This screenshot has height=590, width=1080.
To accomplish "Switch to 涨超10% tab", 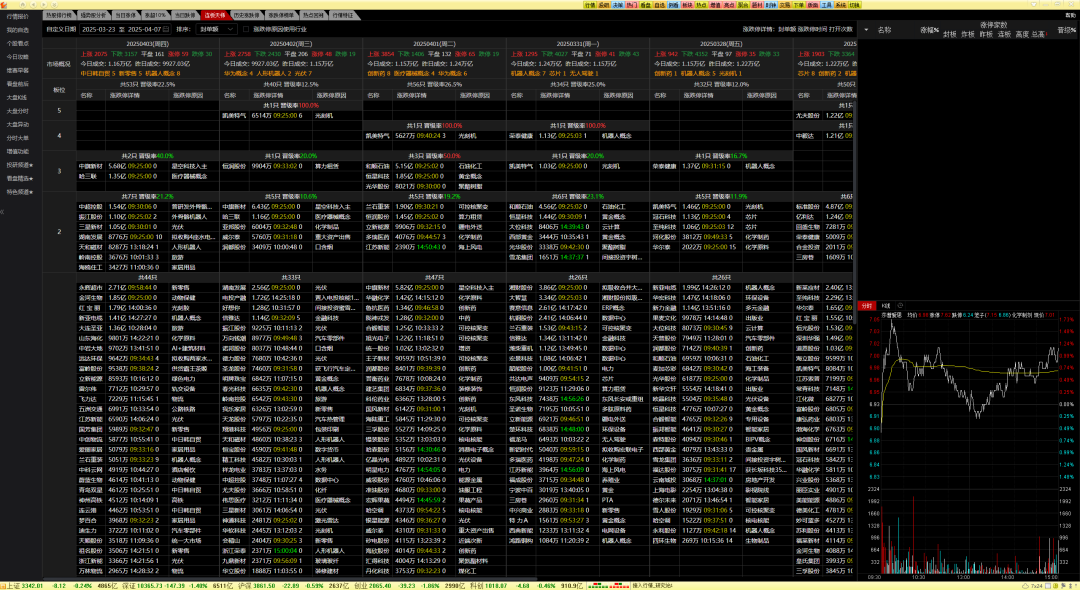I will [154, 15].
